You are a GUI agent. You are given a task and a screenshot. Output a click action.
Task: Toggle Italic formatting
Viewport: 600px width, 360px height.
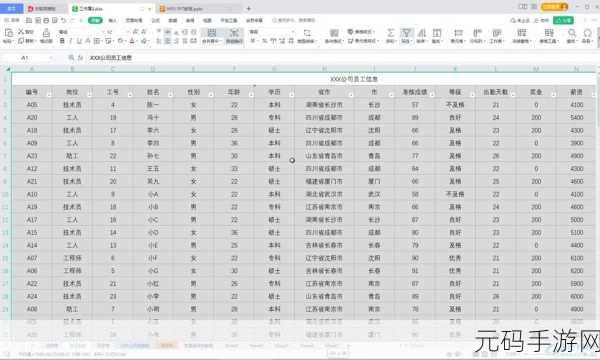coord(70,41)
